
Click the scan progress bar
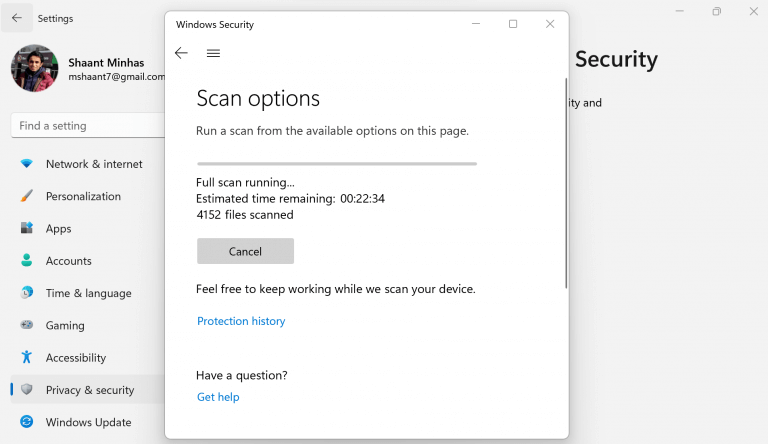337,164
